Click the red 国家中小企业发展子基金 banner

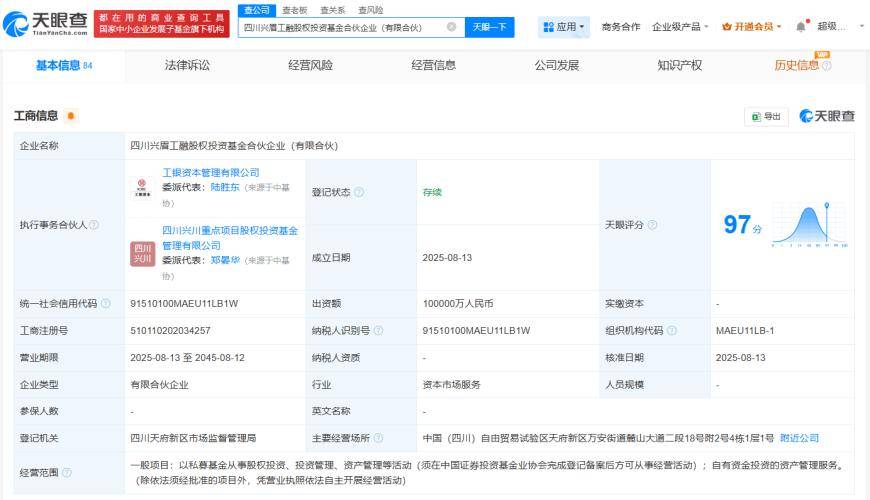tap(161, 24)
